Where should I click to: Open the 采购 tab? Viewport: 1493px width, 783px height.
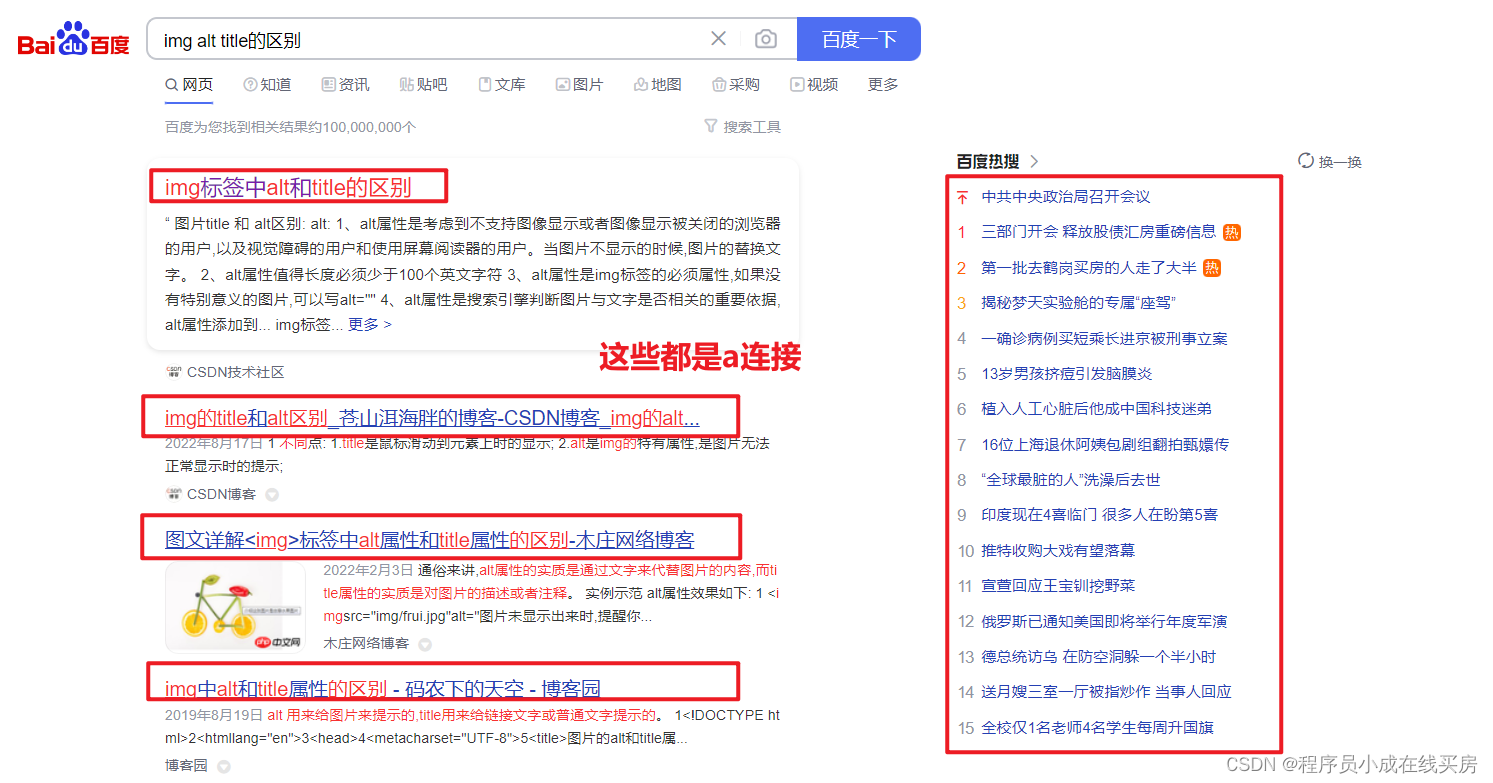pos(736,85)
